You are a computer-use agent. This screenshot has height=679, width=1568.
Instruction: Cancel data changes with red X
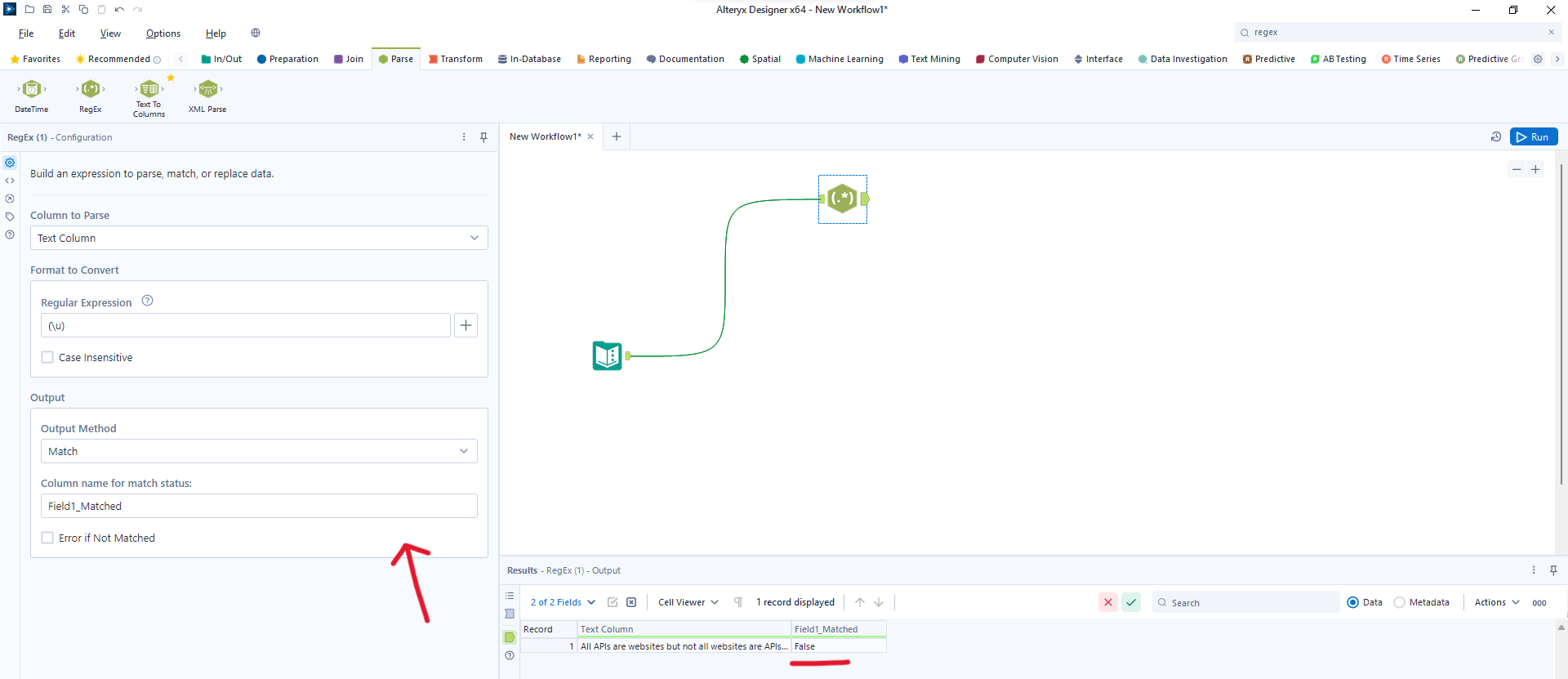1108,602
